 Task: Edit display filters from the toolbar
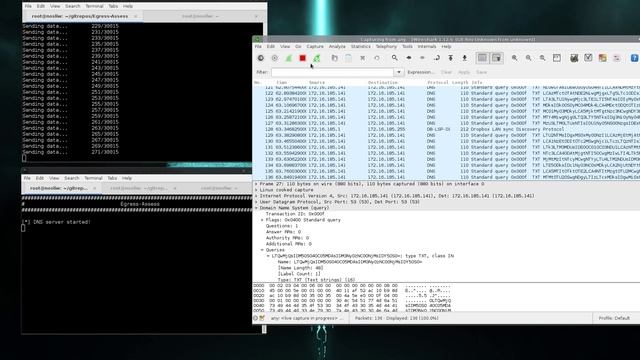588,58
